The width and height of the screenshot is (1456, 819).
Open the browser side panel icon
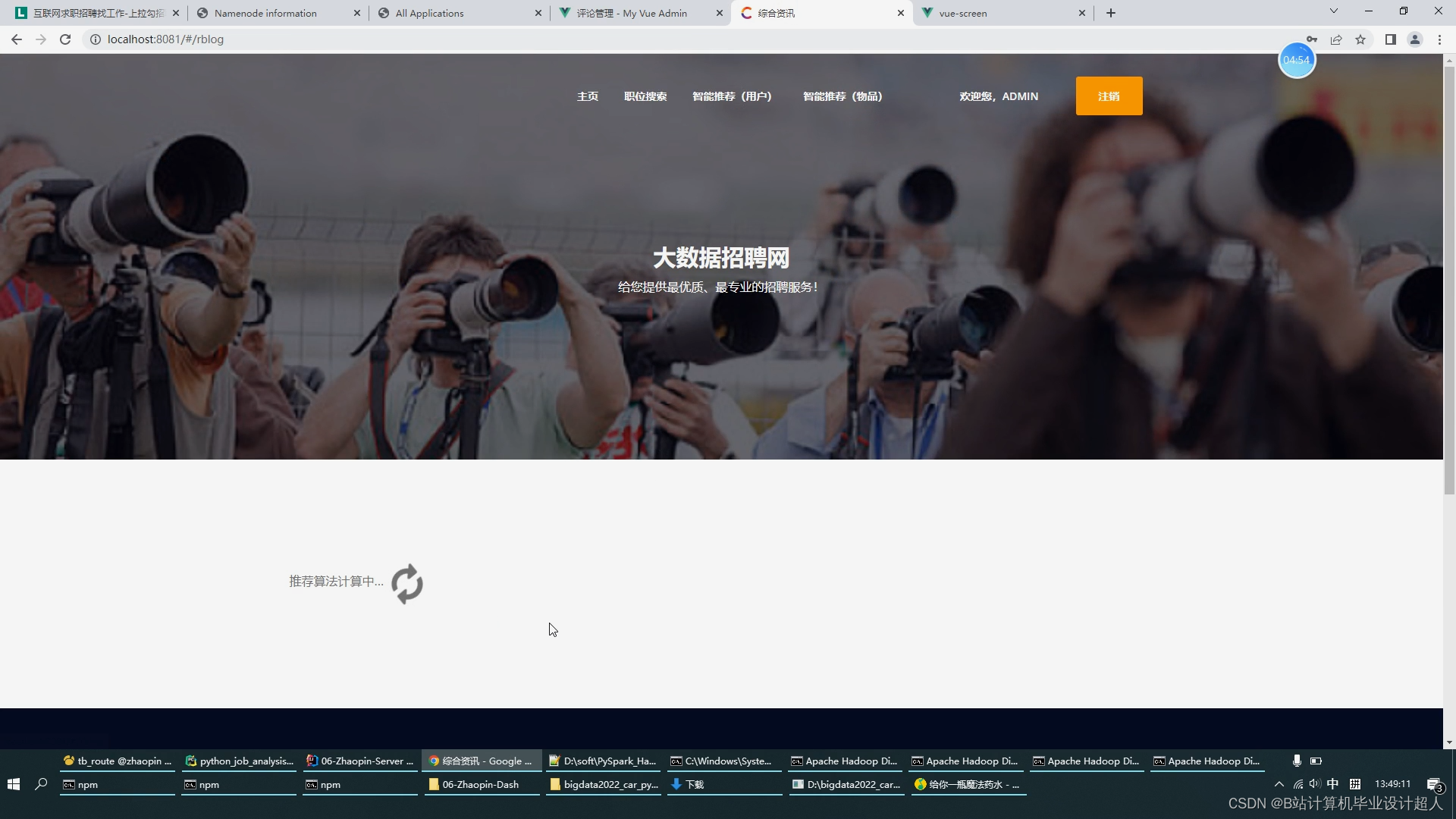click(1390, 39)
